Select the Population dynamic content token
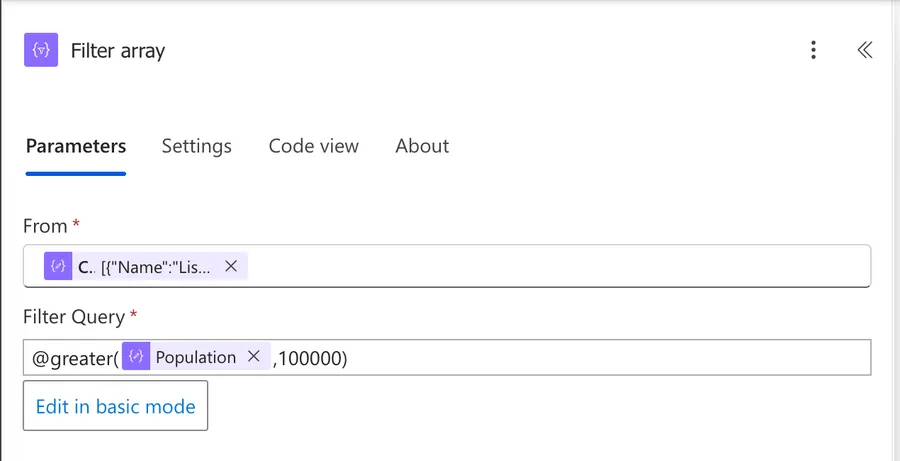 (196, 357)
